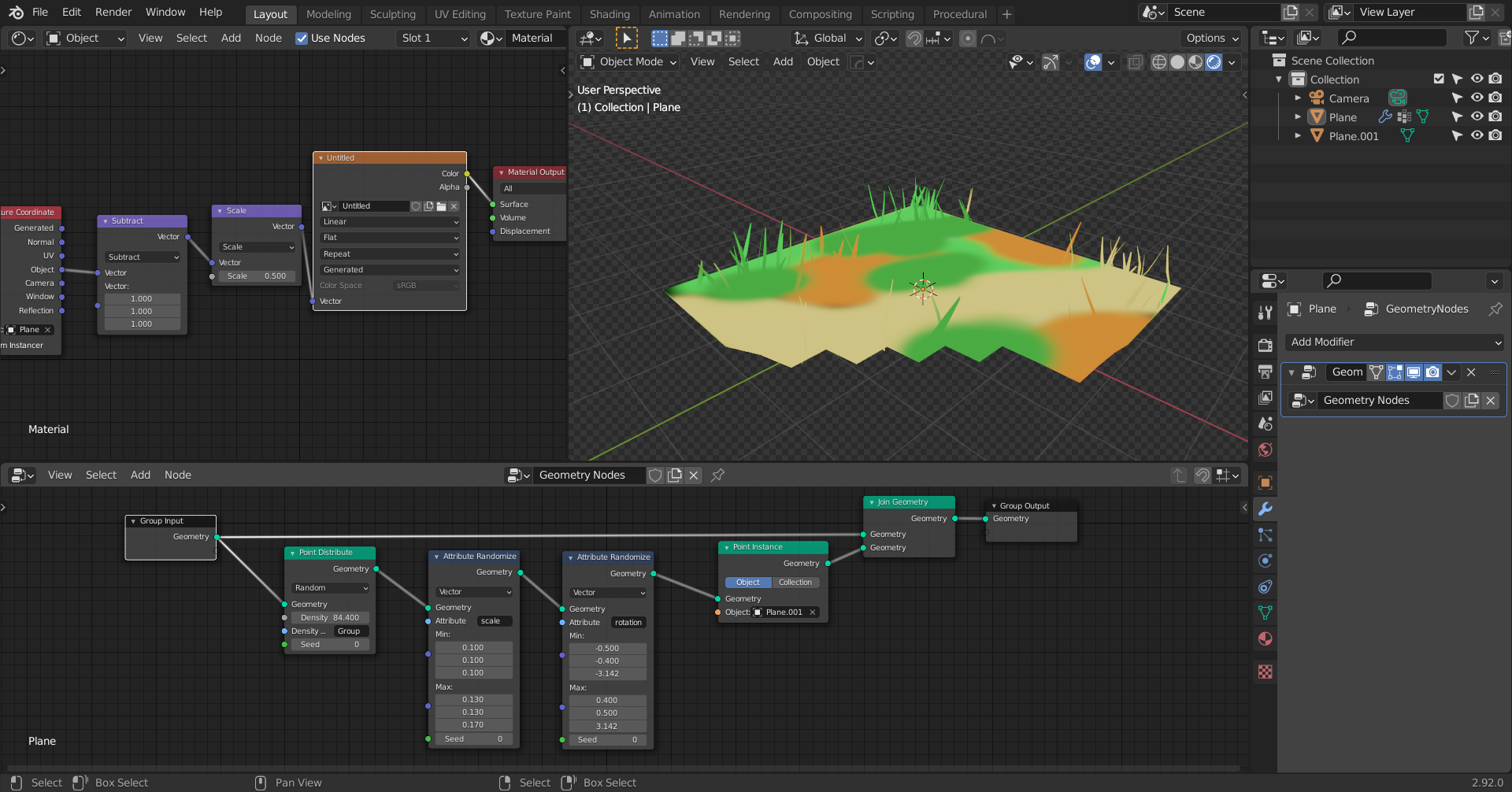Viewport: 1512px width, 792px height.
Task: Select Collection mode in Point Instance node
Action: (795, 583)
